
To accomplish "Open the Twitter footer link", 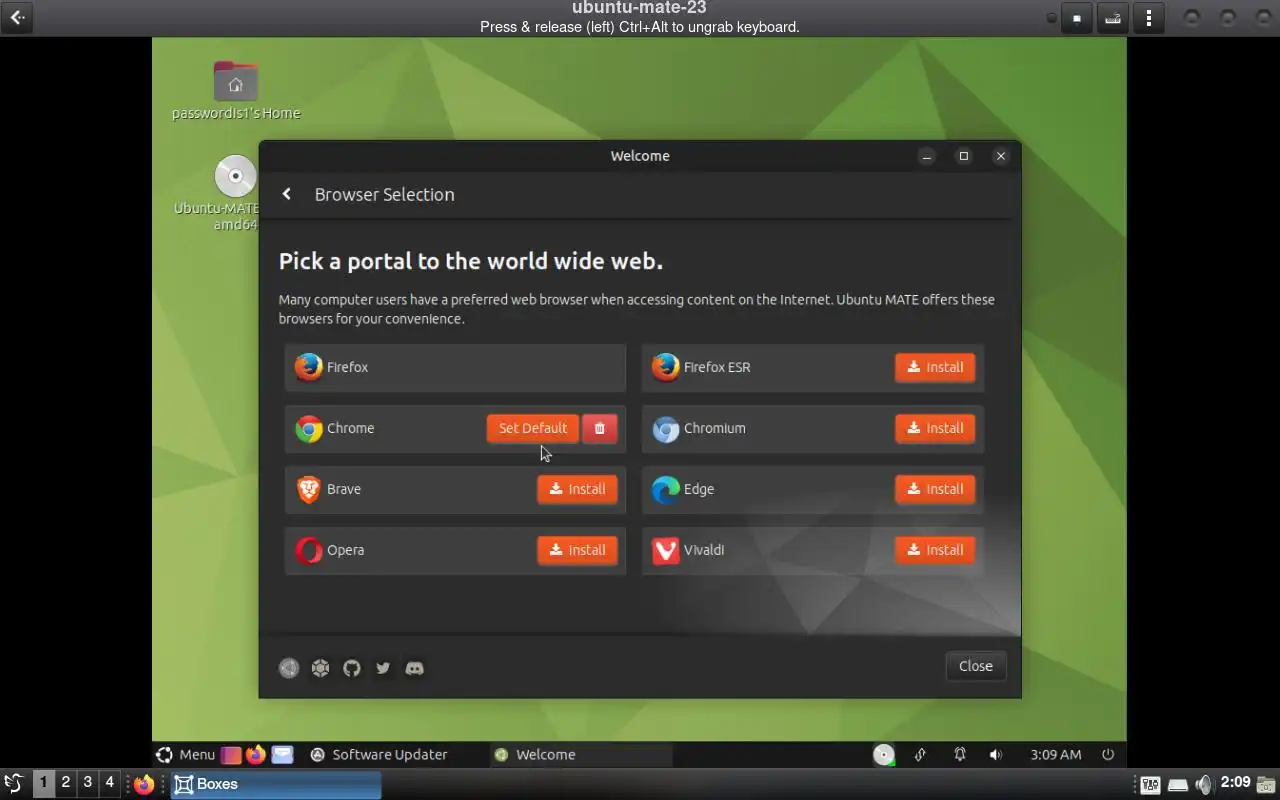I will (x=383, y=668).
